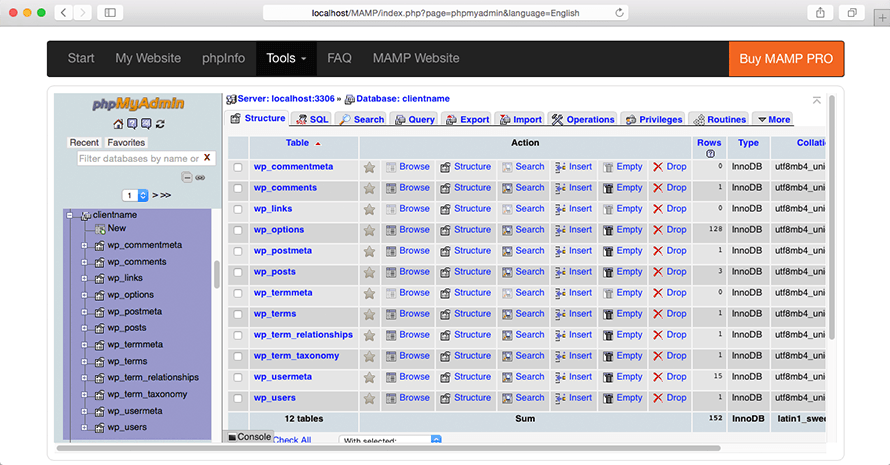Click Empty trash icon for wp_terms row

(x=608, y=315)
